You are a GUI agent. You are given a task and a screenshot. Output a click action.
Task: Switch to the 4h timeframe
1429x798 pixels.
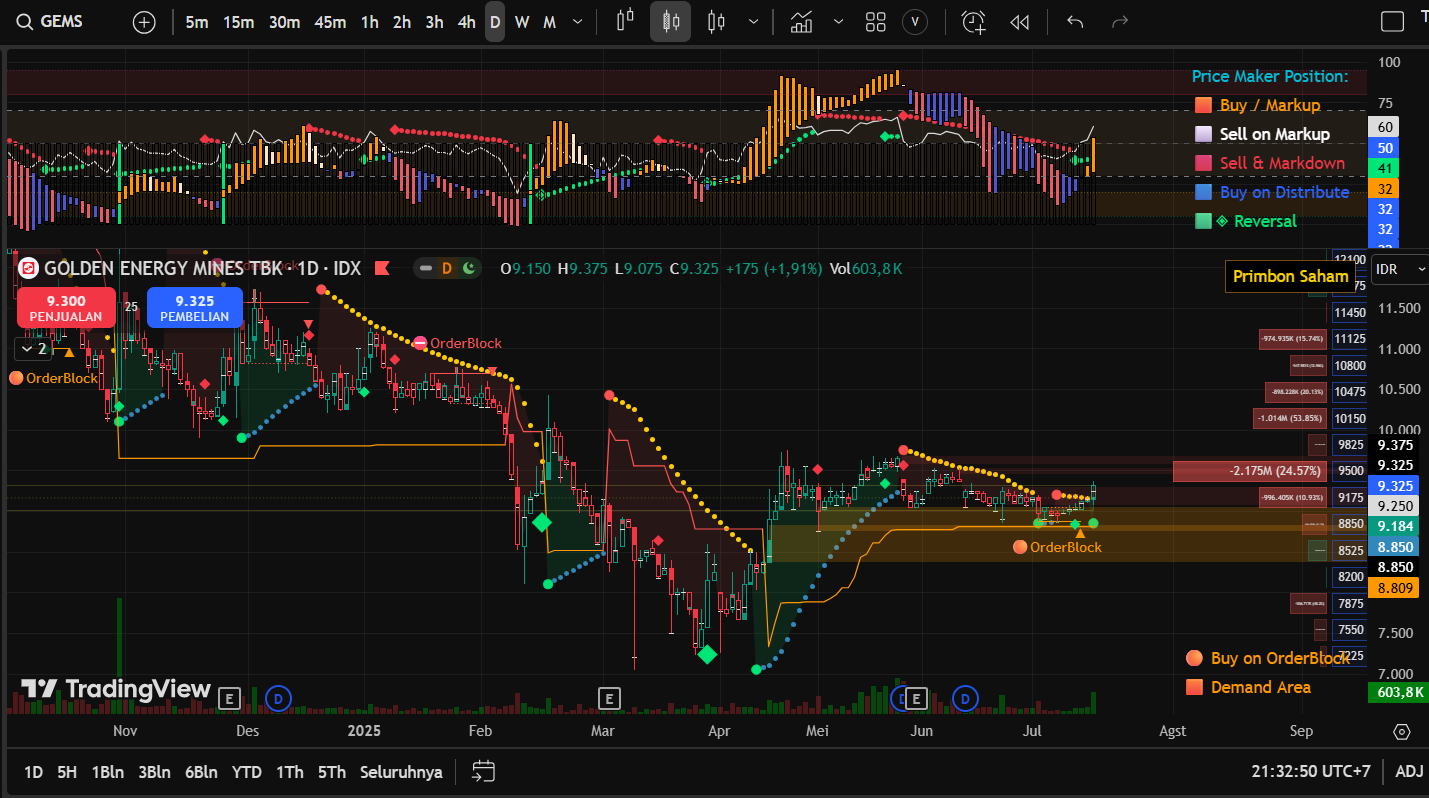pos(466,22)
